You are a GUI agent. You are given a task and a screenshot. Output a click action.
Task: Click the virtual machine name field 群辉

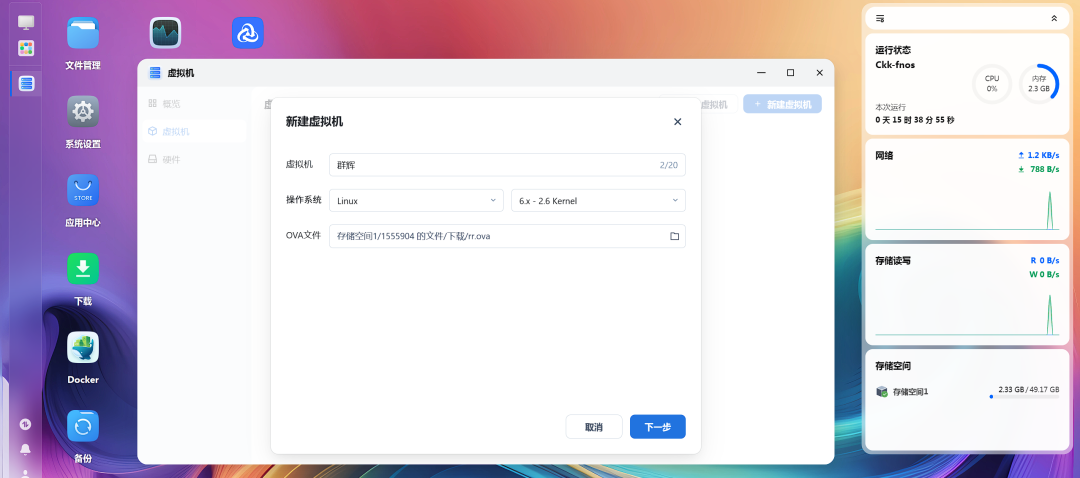tap(507, 165)
